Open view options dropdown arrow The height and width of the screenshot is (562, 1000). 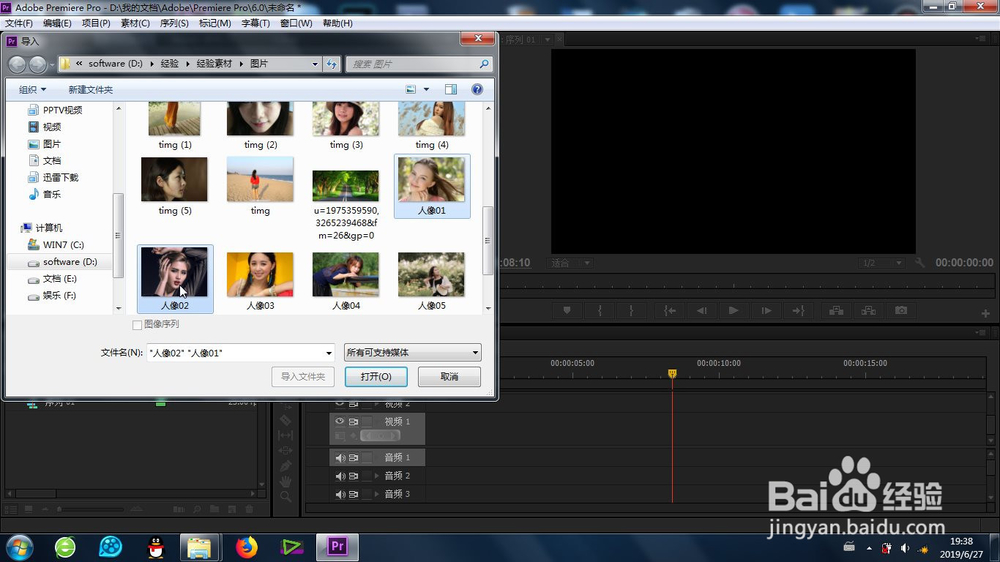[427, 89]
